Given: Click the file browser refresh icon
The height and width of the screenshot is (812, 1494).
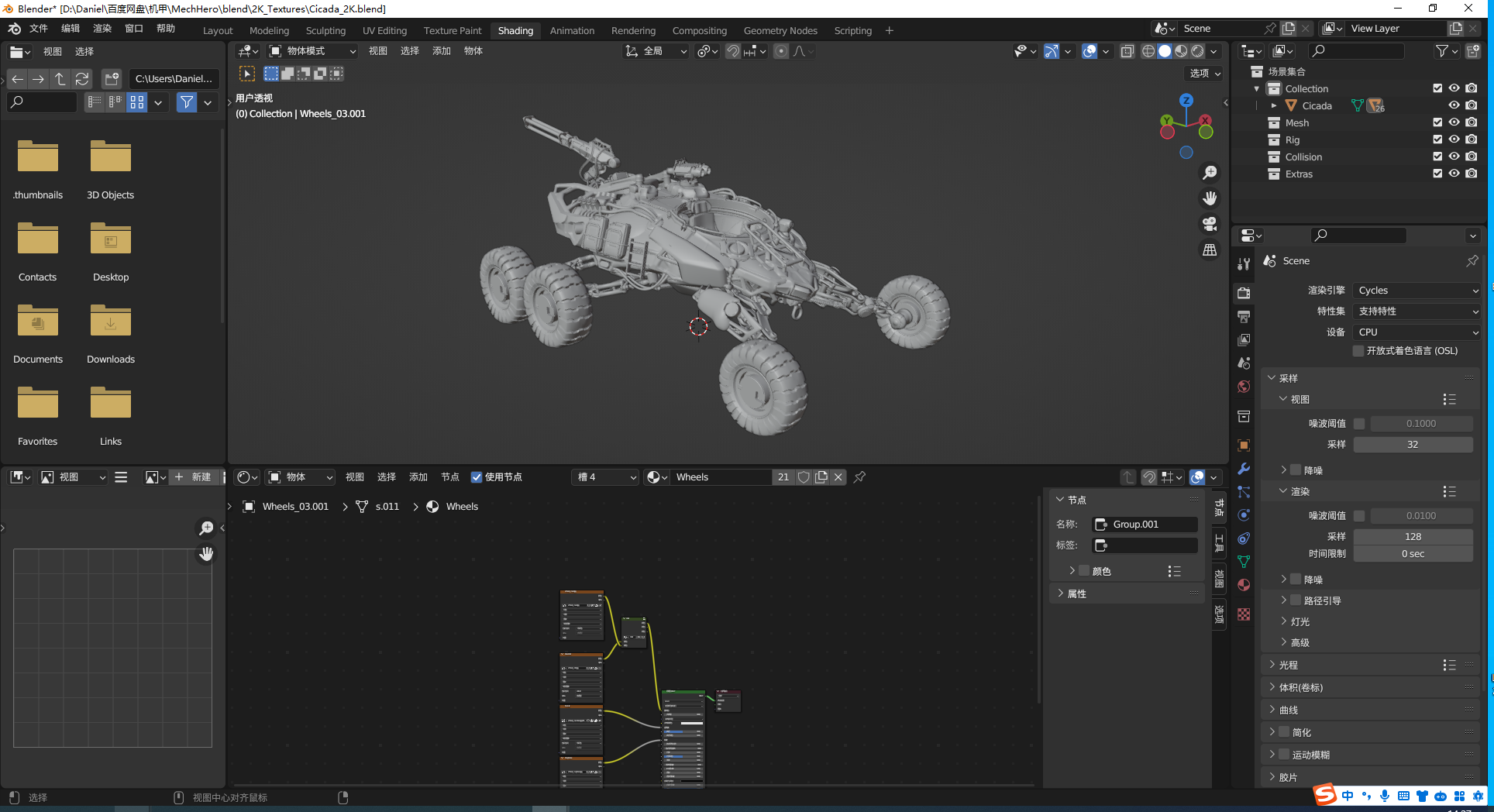Looking at the screenshot, I should 82,79.
